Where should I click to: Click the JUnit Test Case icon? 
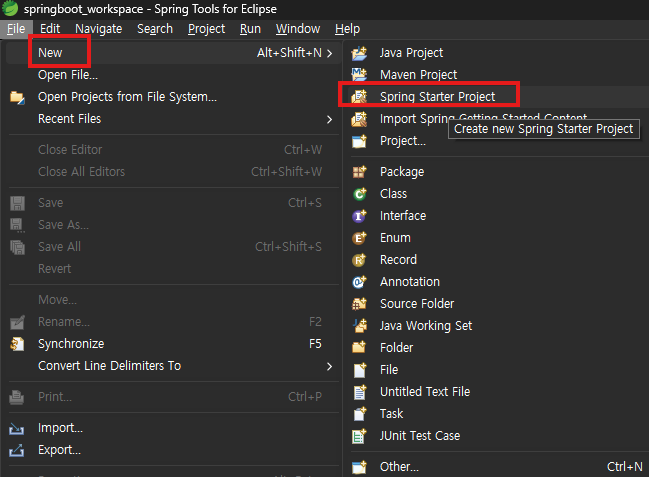(359, 436)
